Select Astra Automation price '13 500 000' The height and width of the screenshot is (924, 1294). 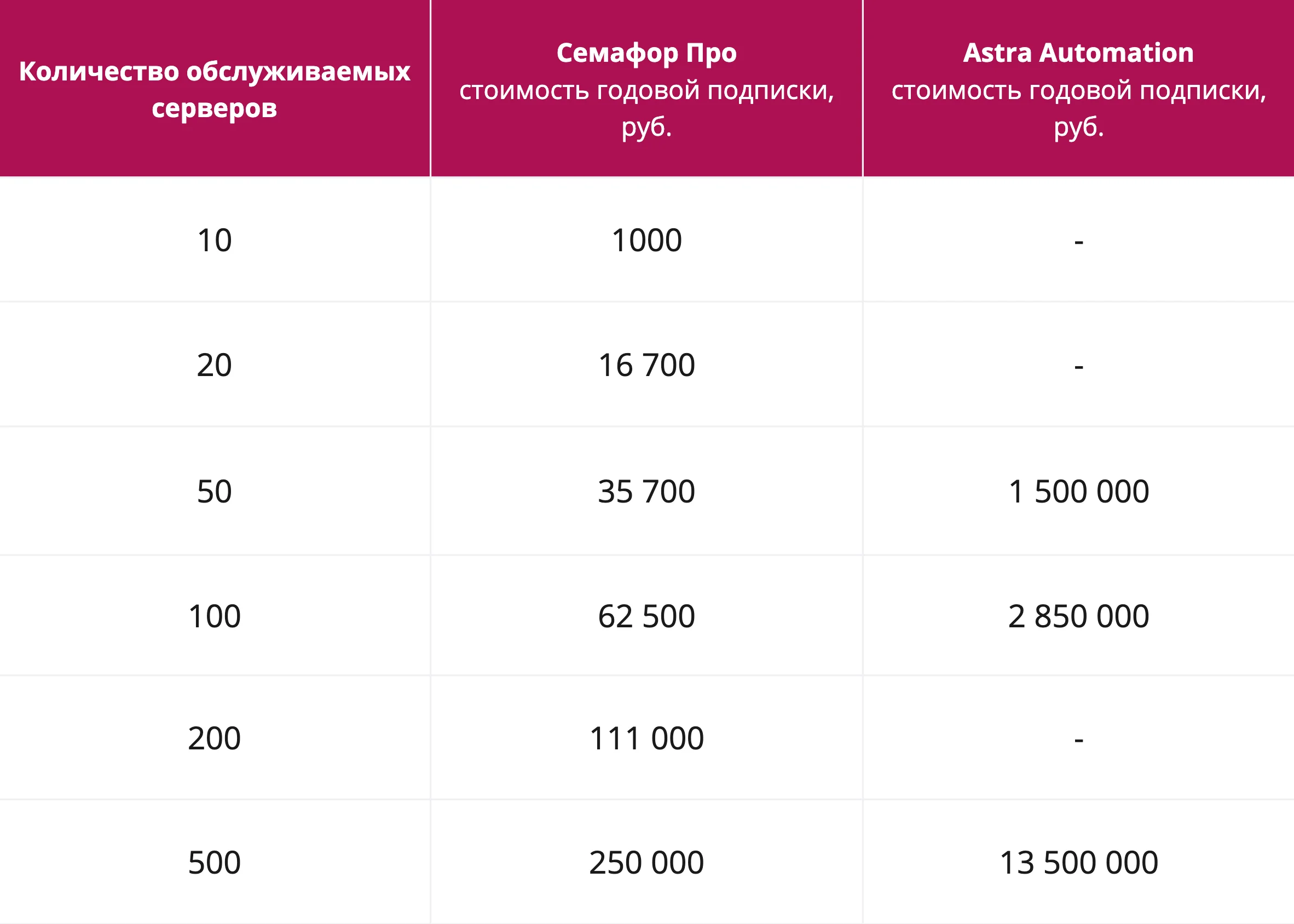coord(1078,863)
